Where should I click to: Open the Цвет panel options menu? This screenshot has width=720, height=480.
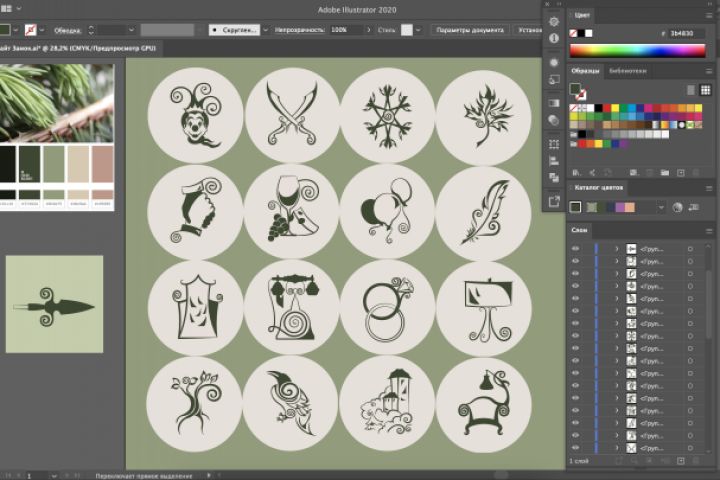coord(709,15)
